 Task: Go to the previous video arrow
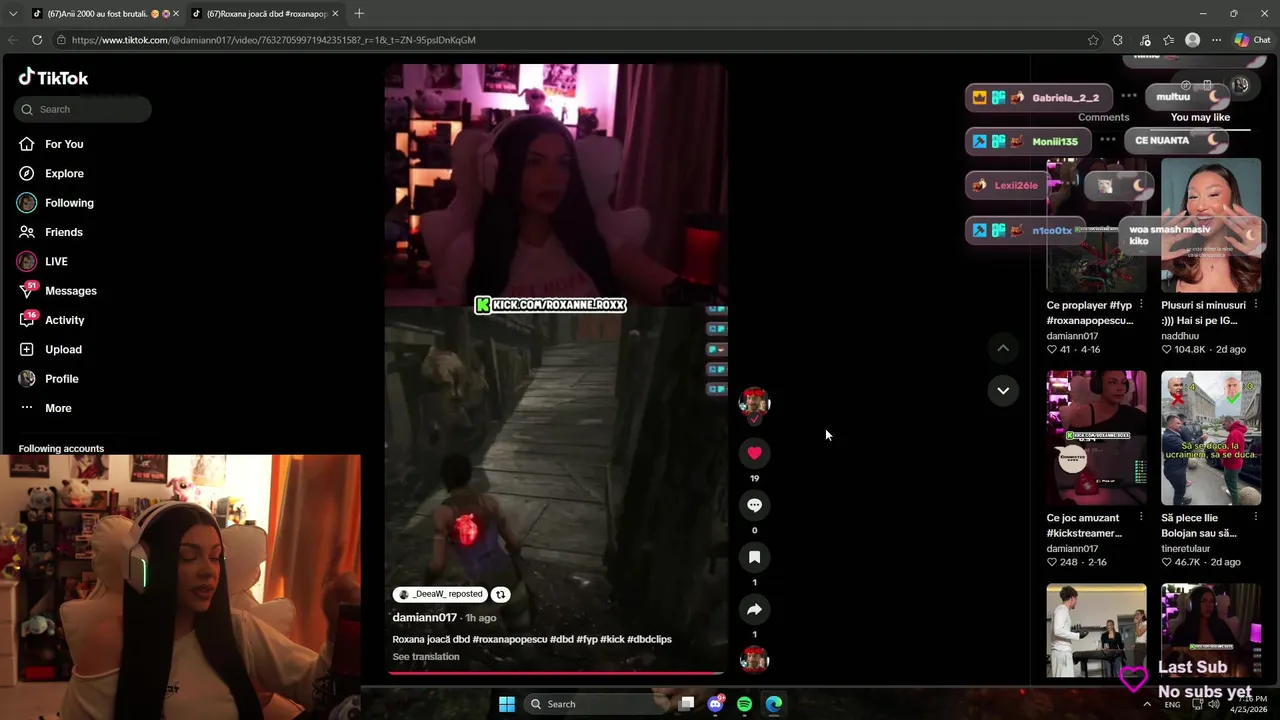point(1003,348)
